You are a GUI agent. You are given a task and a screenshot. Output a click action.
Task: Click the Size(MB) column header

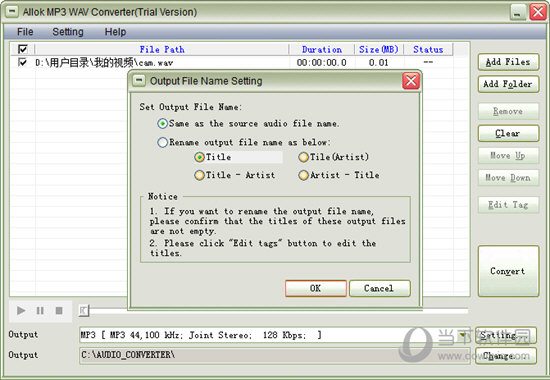379,49
